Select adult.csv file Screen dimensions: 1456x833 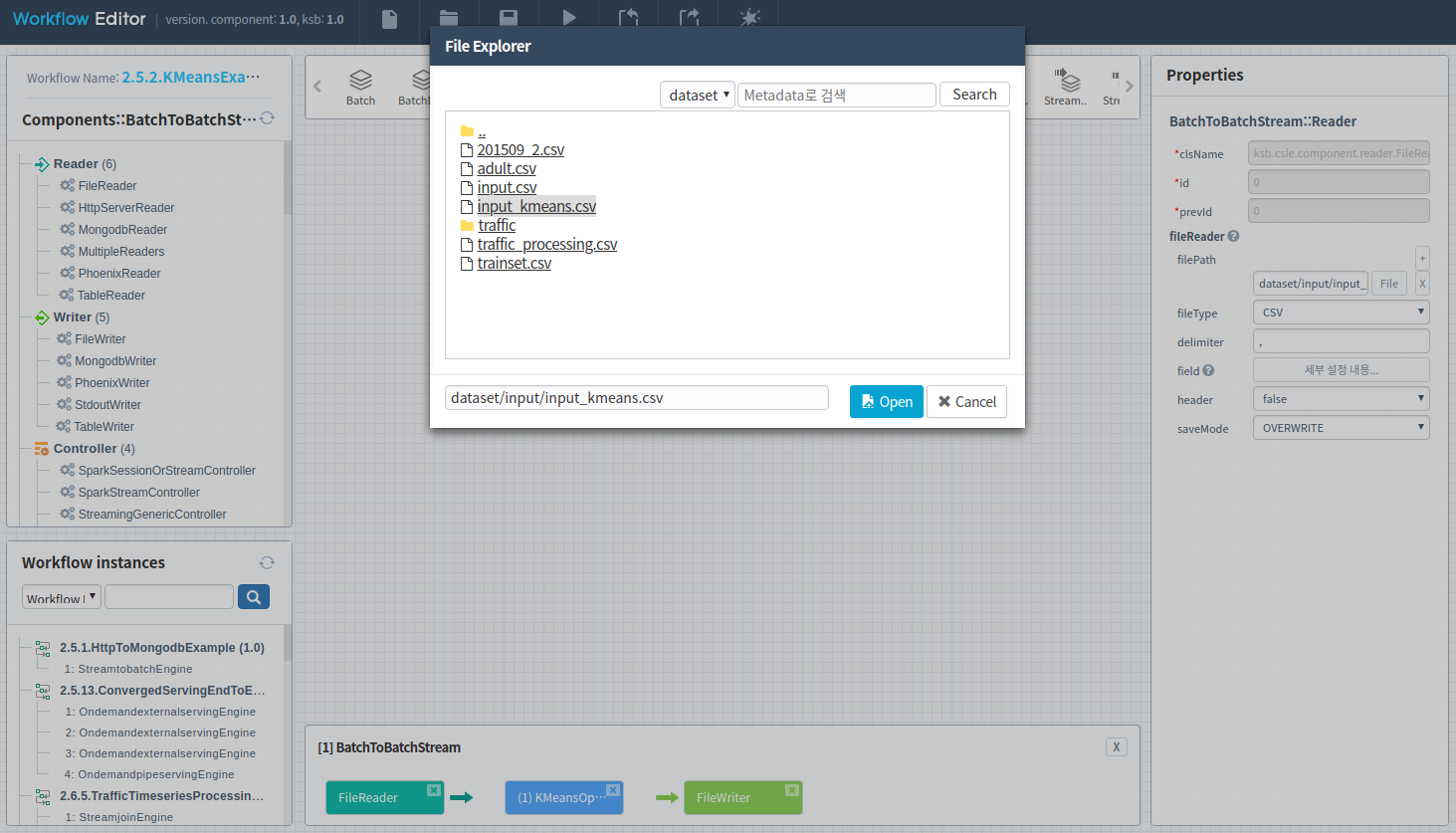click(507, 169)
